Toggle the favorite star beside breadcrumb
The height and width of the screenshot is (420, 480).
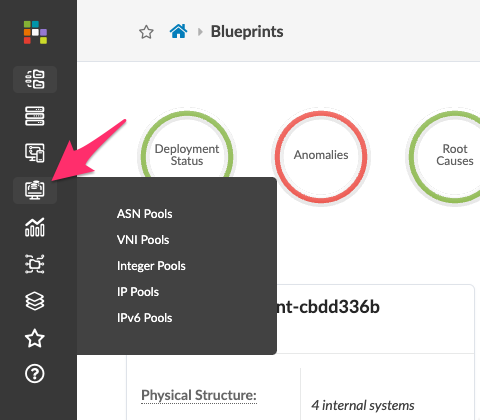146,32
